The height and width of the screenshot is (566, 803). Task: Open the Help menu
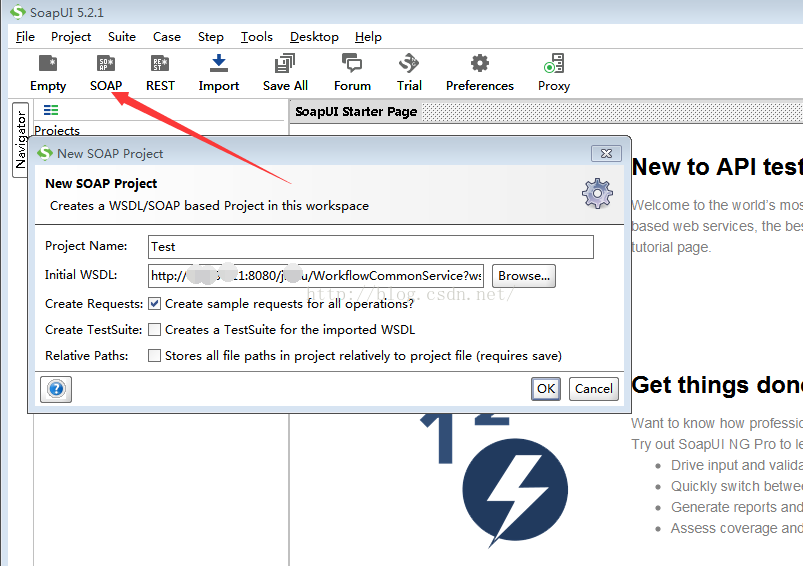tap(368, 37)
